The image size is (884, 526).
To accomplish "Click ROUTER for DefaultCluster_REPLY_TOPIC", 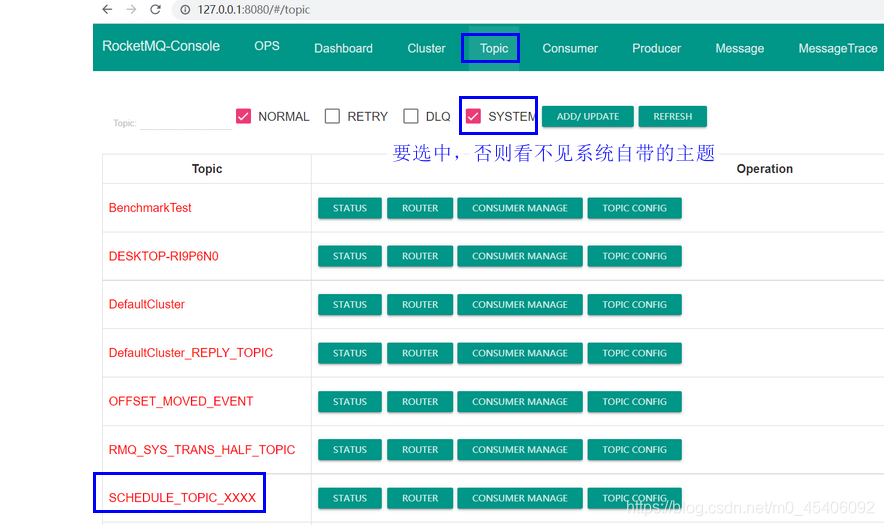I will click(x=420, y=353).
